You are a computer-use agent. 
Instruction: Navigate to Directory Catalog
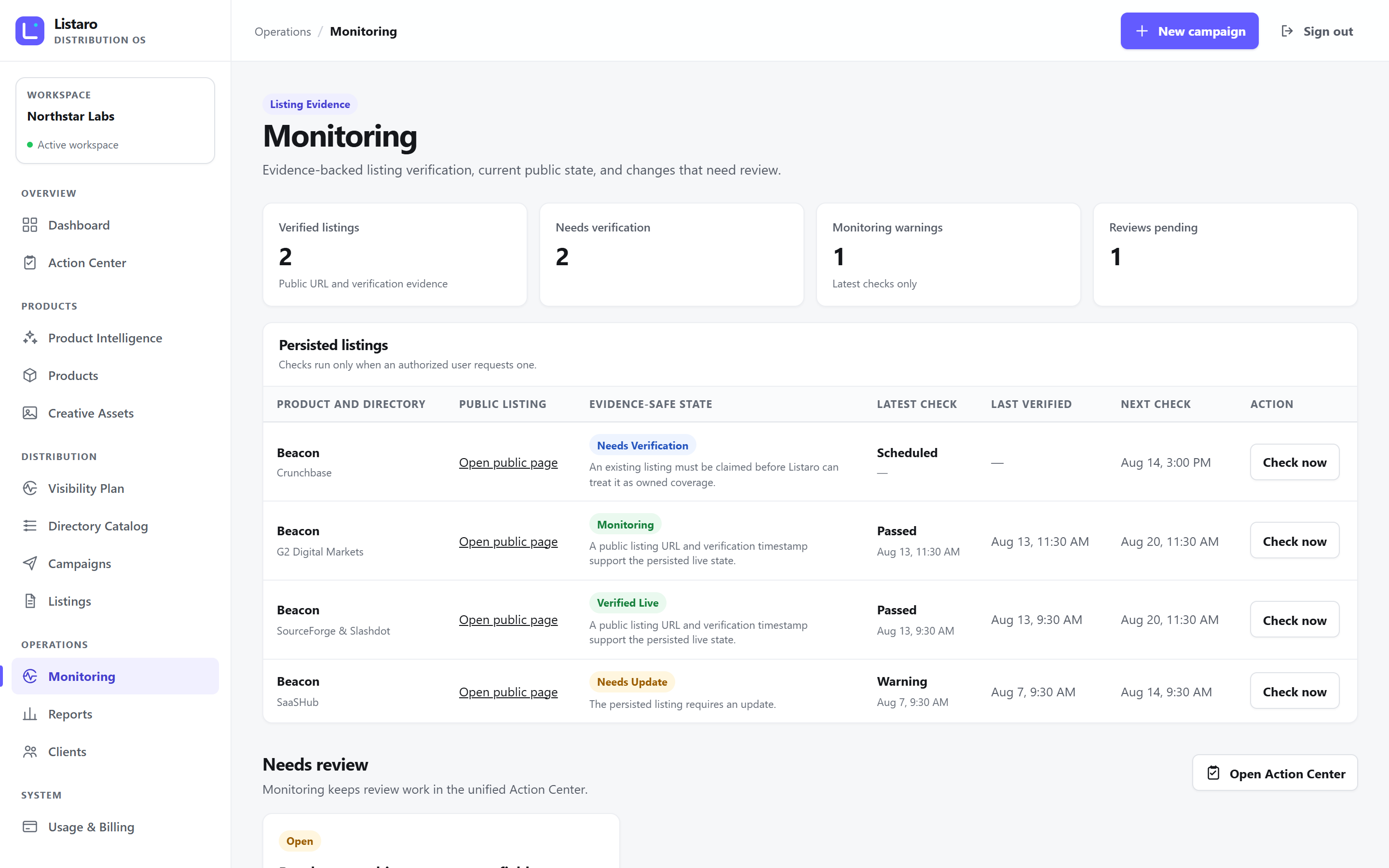tap(115, 526)
